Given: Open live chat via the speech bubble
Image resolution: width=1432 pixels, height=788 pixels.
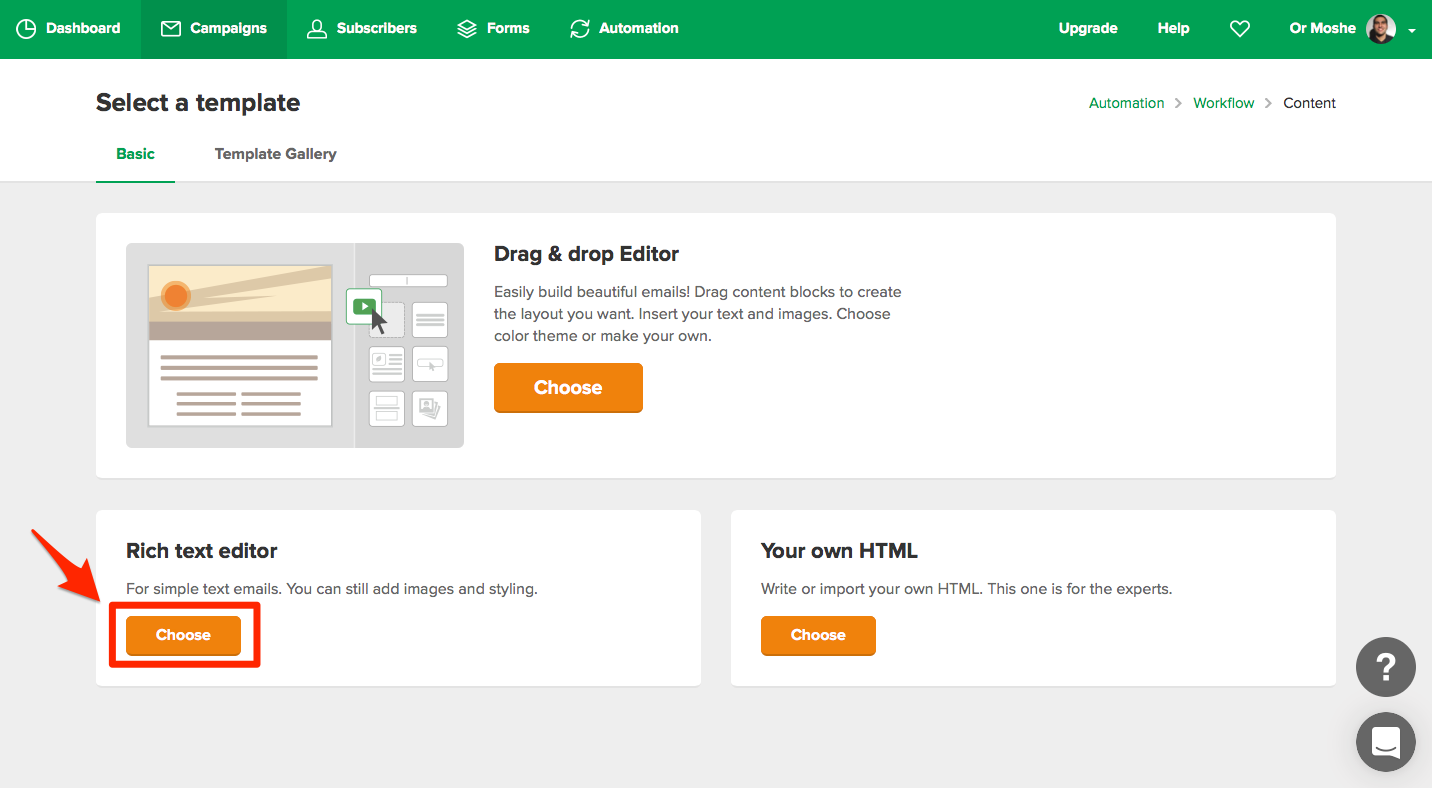Looking at the screenshot, I should point(1385,741).
